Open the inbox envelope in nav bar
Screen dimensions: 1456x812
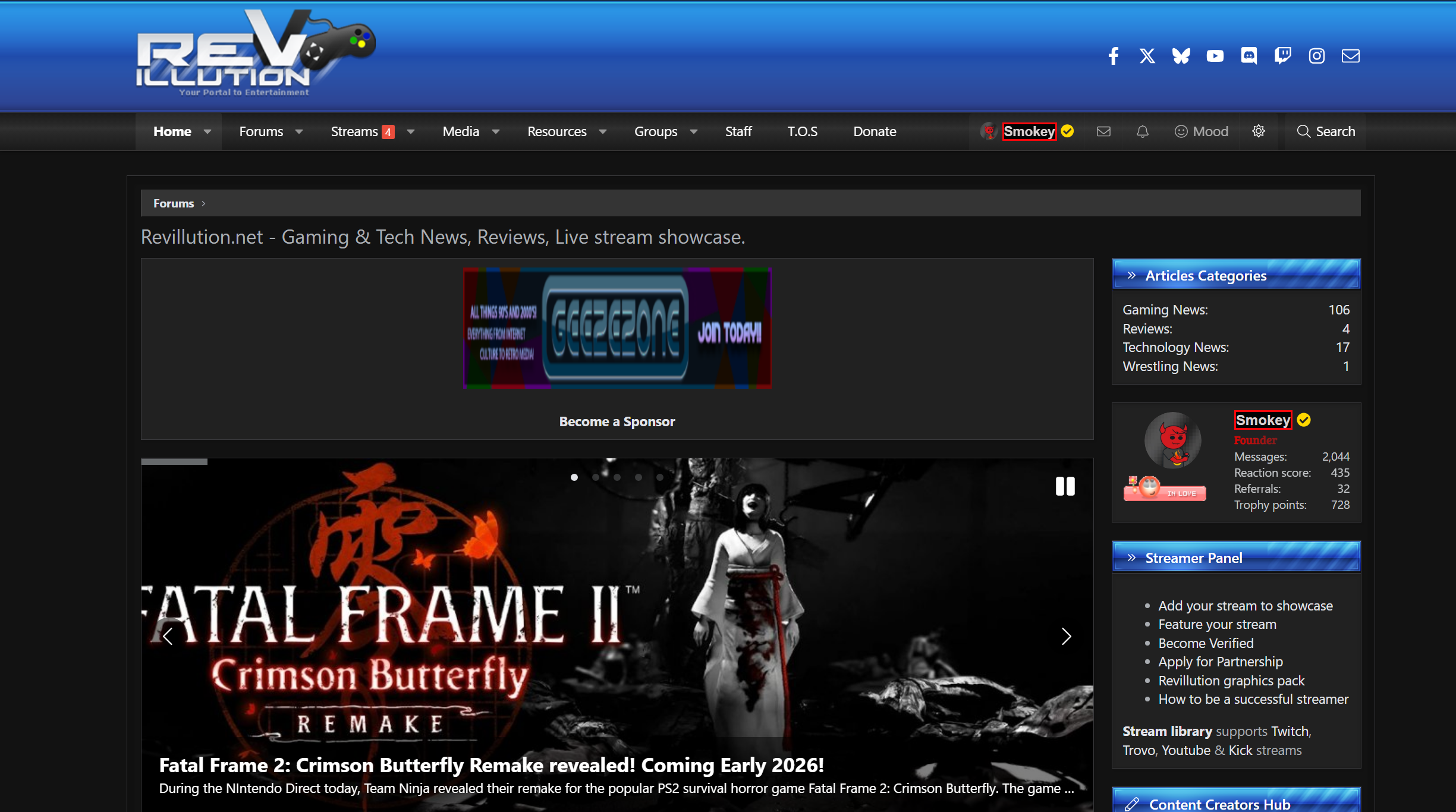point(1103,131)
